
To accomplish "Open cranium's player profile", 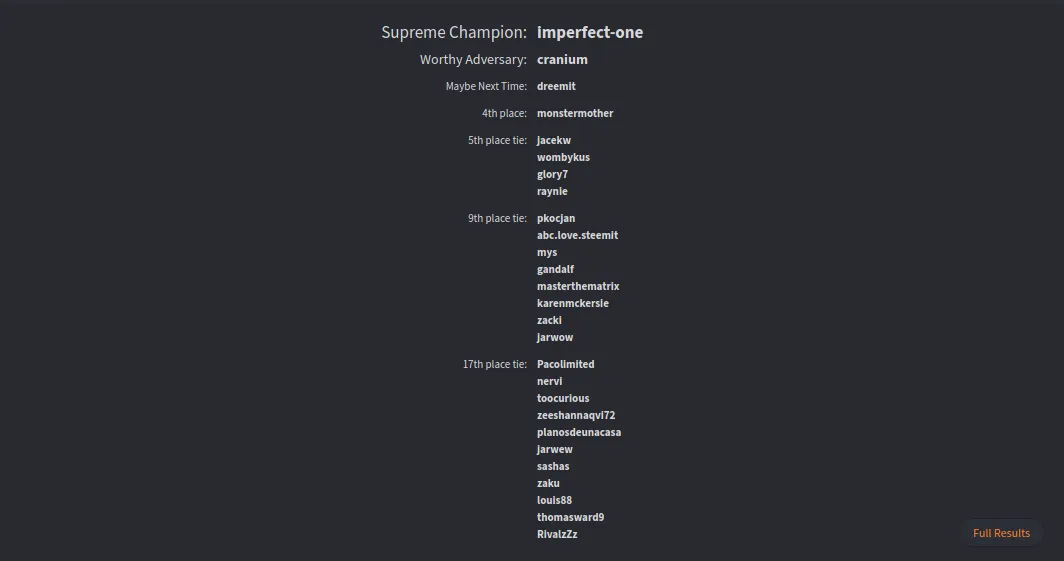I will click(x=562, y=60).
